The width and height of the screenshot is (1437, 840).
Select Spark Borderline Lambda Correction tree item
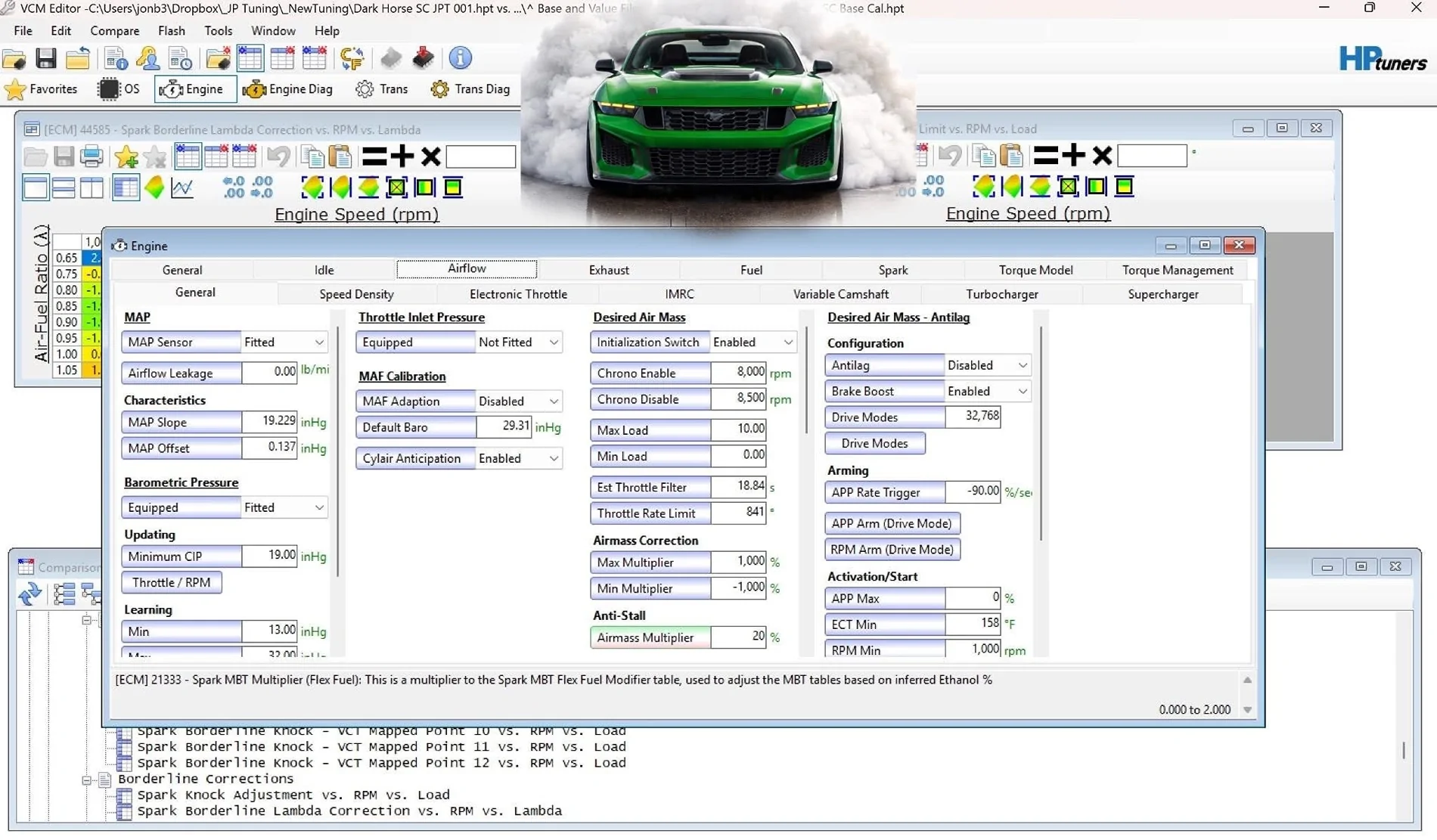pos(349,811)
